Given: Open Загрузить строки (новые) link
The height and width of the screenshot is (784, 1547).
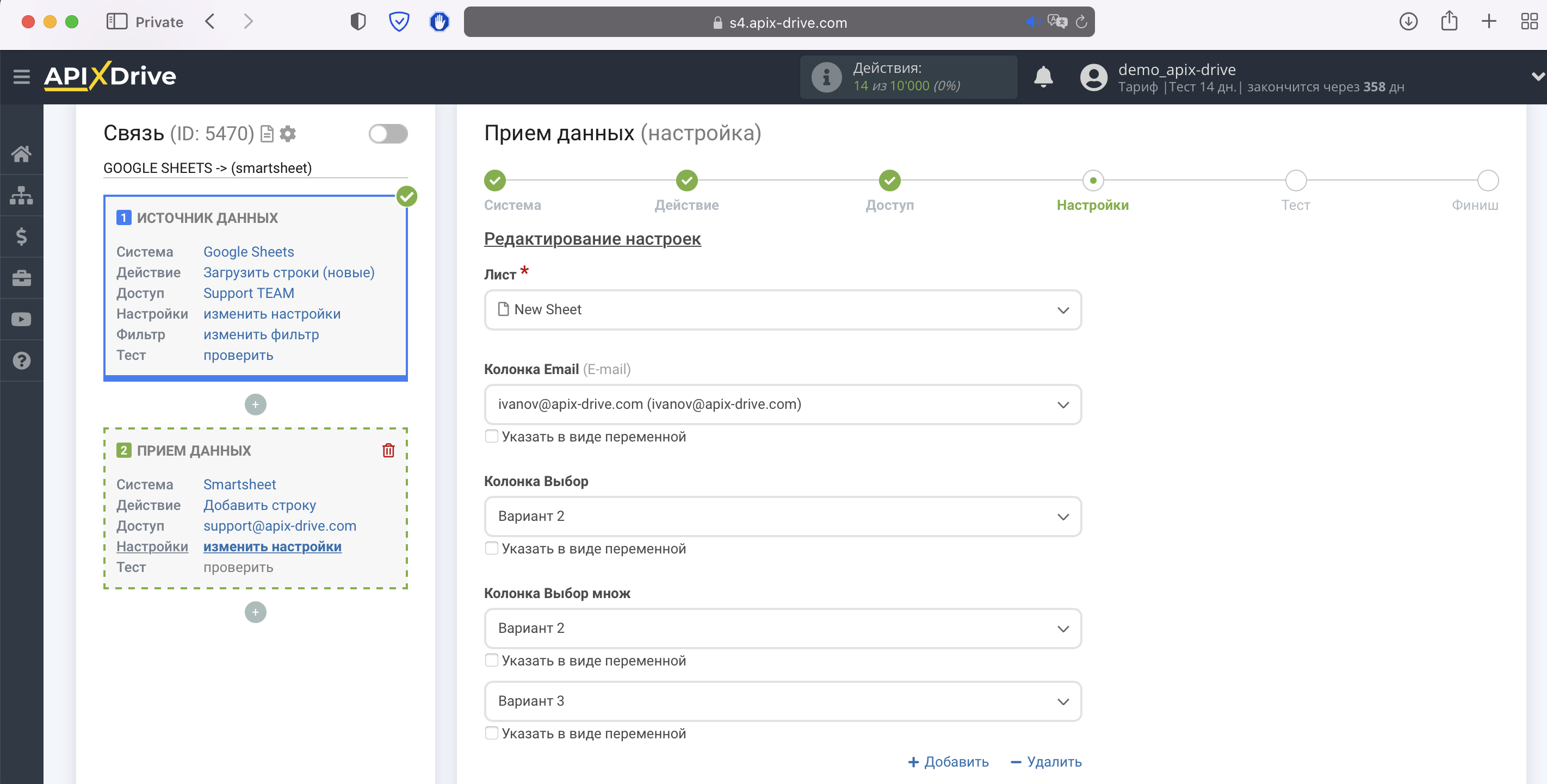Looking at the screenshot, I should tap(289, 272).
